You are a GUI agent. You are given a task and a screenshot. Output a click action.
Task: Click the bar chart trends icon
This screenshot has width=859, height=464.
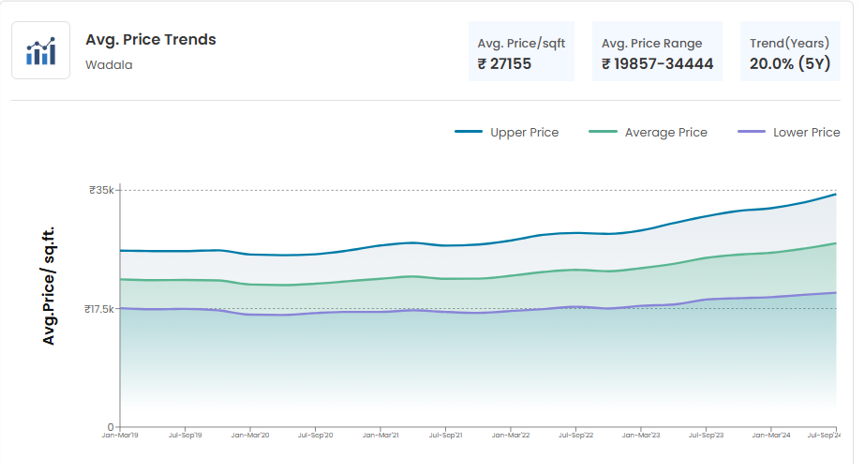pyautogui.click(x=41, y=51)
